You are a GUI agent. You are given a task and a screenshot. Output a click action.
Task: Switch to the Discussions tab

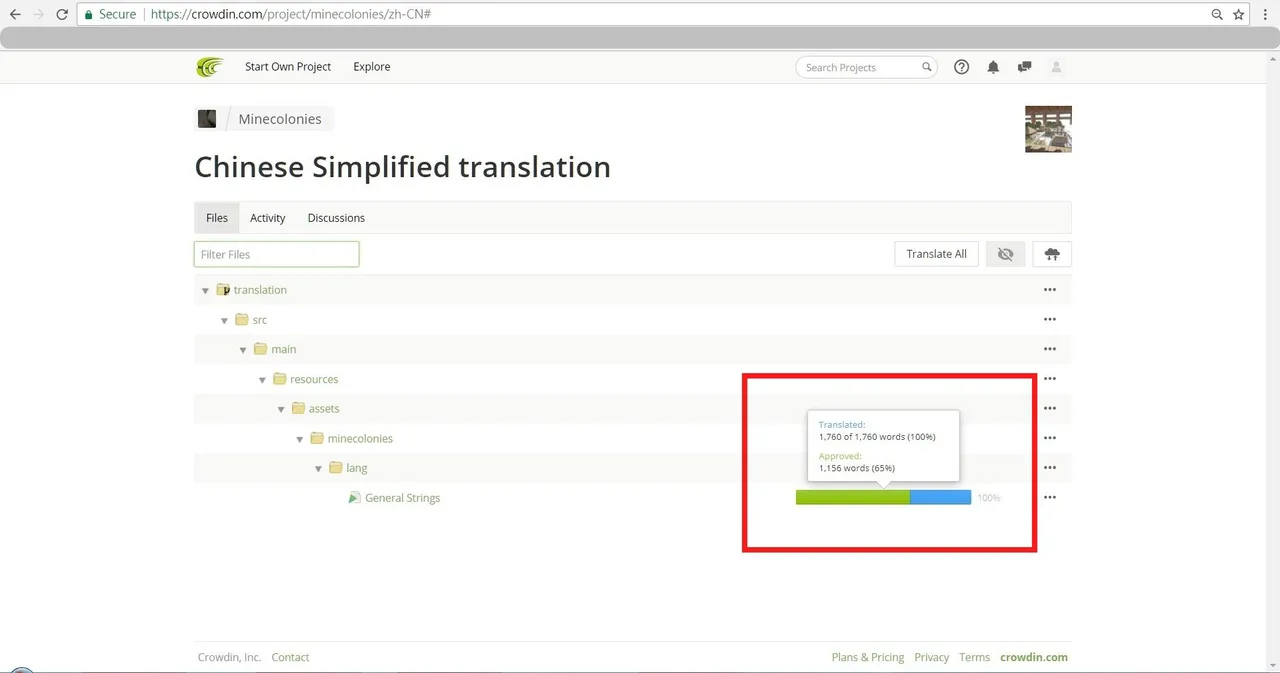pyautogui.click(x=336, y=218)
